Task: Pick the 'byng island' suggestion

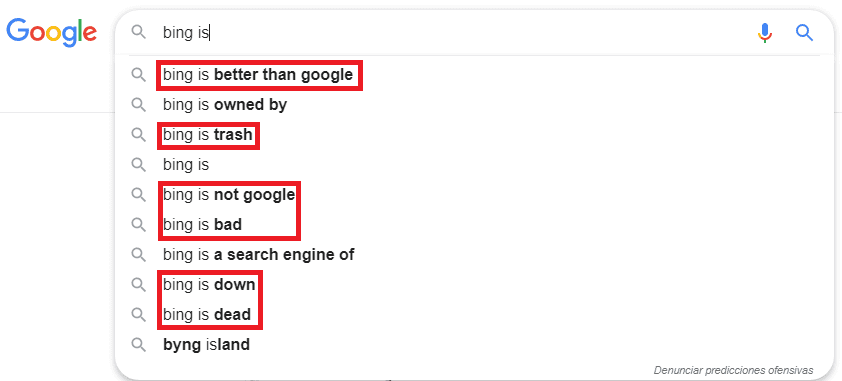Action: coord(206,344)
